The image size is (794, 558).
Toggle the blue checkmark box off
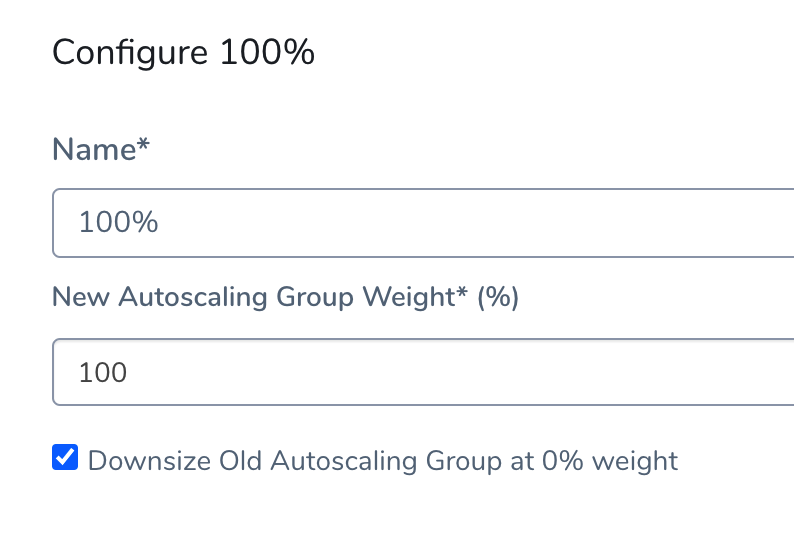click(x=65, y=457)
